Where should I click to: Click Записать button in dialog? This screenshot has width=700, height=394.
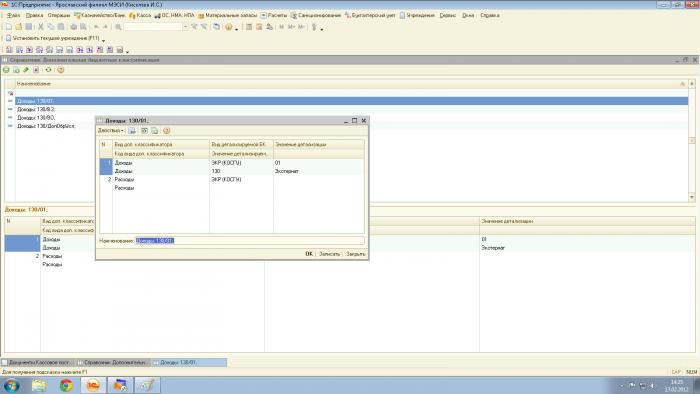click(x=329, y=254)
